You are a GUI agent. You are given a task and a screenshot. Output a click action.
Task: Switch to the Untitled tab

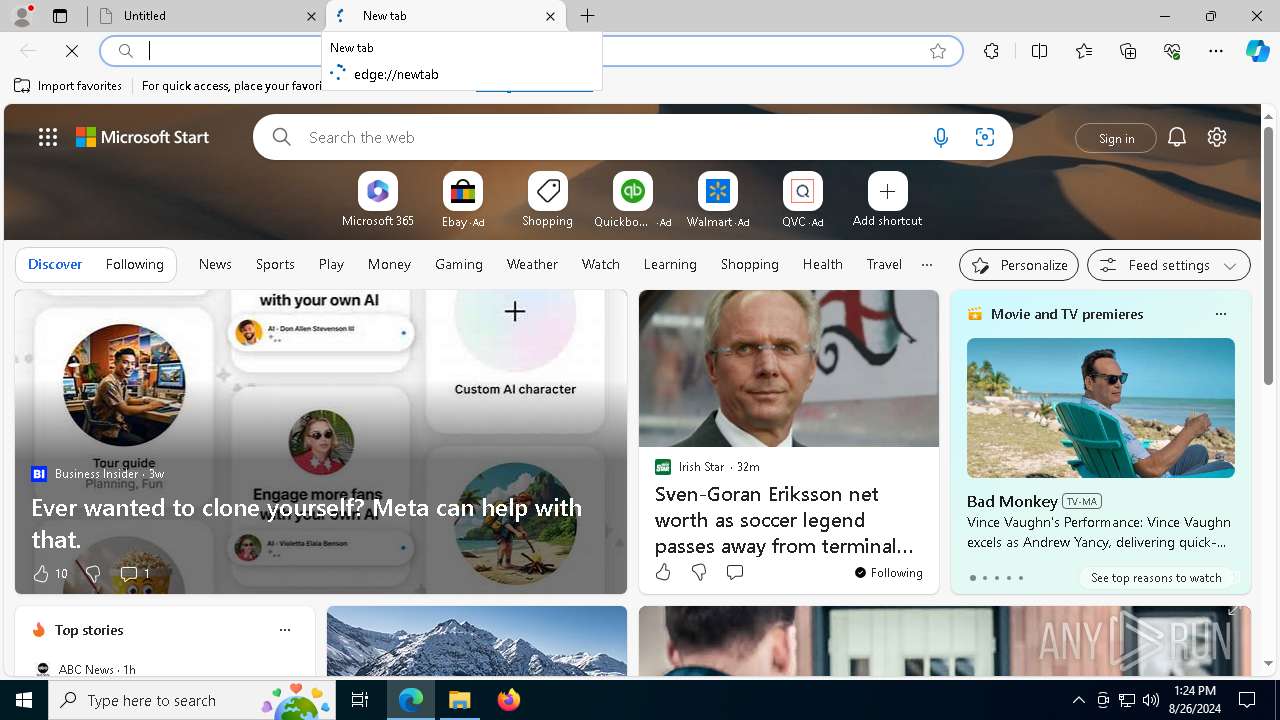pyautogui.click(x=206, y=16)
